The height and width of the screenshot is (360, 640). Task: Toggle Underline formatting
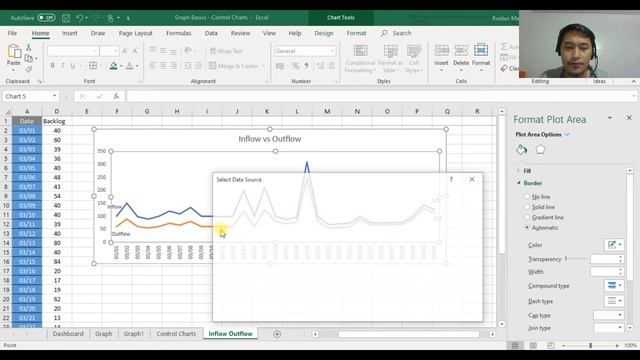click(x=73, y=66)
